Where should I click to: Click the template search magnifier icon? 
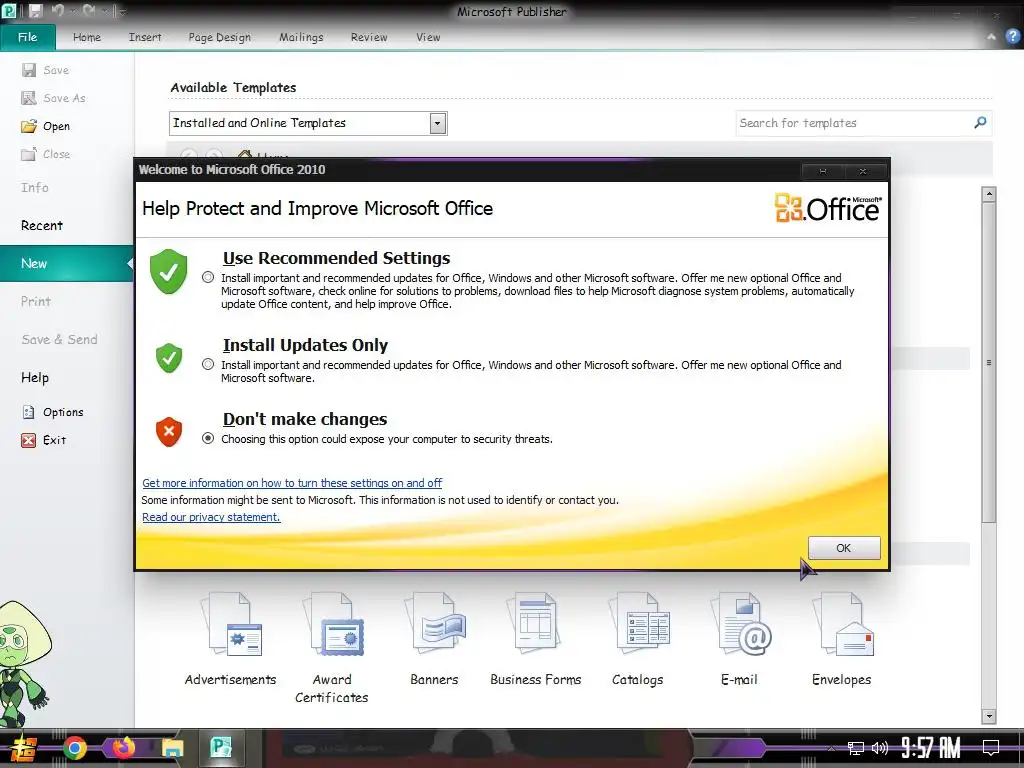click(x=980, y=123)
